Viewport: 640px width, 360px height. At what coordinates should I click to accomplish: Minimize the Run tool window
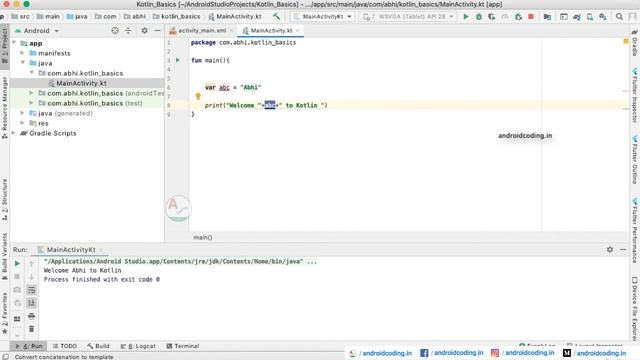click(x=623, y=249)
